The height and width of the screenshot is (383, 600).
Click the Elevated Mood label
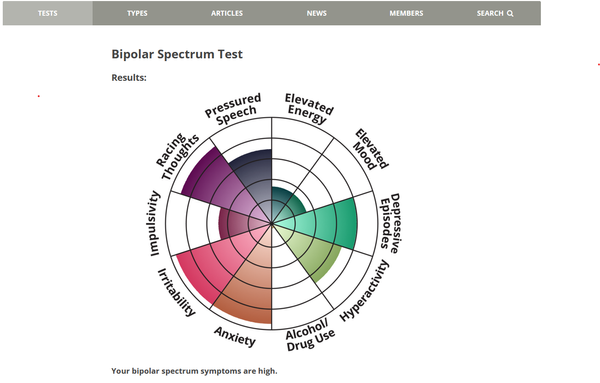pos(371,150)
